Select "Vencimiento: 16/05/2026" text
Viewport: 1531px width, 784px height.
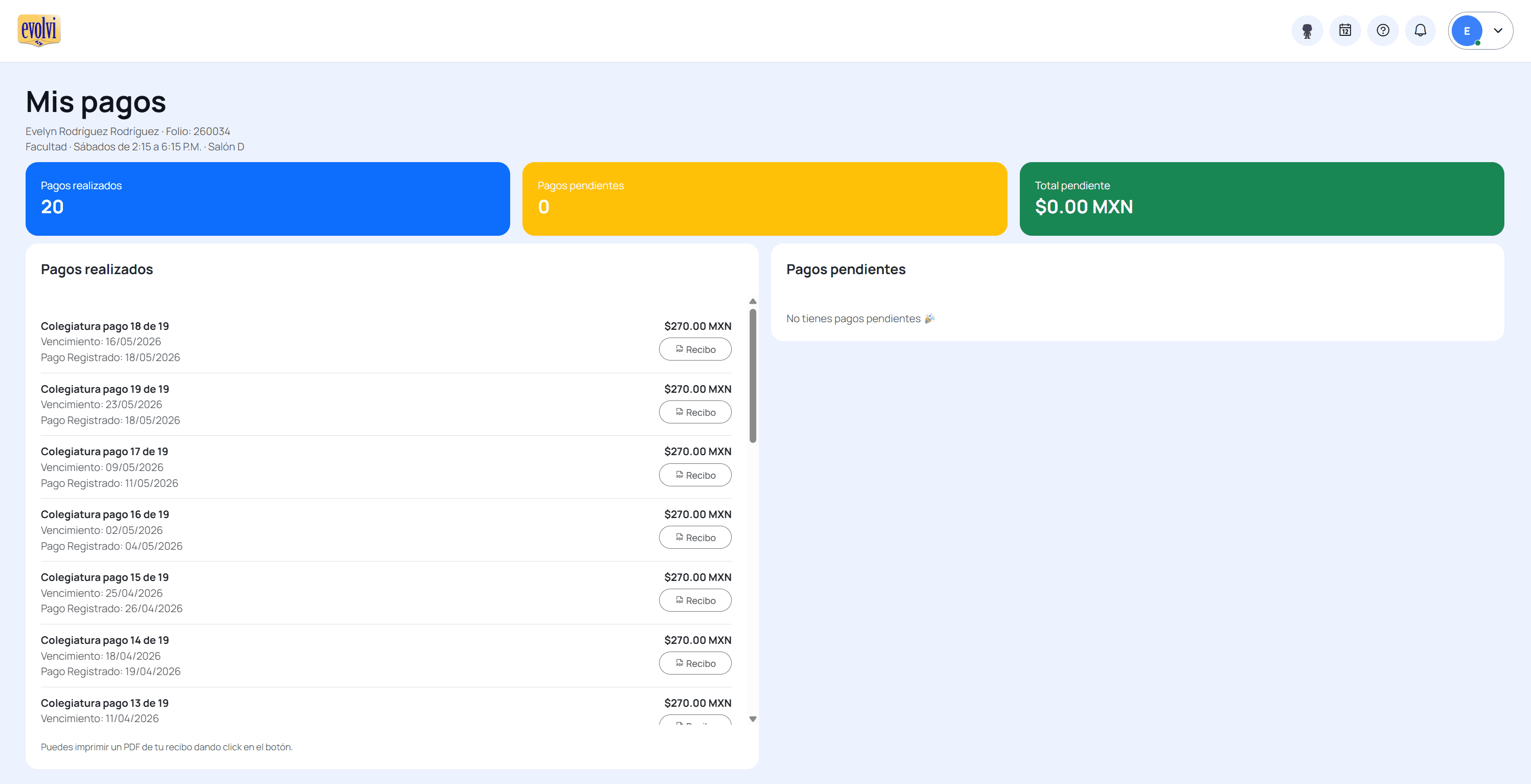[x=101, y=342]
